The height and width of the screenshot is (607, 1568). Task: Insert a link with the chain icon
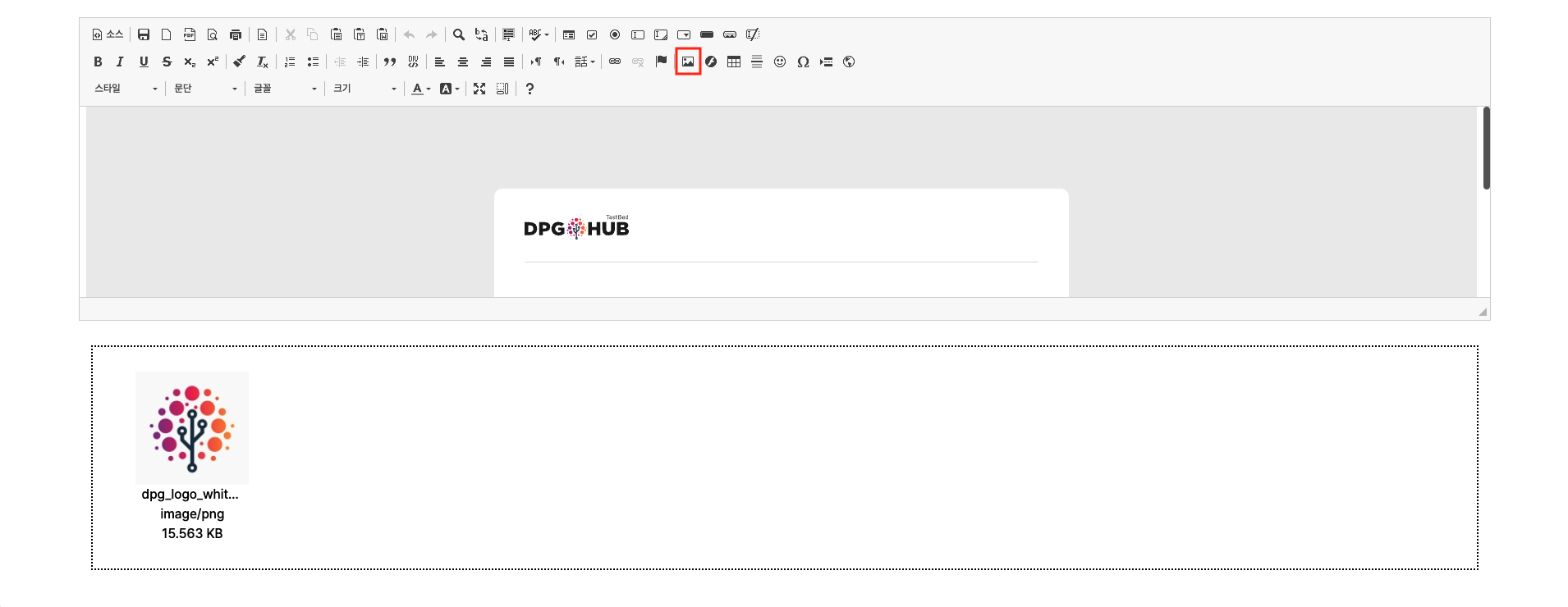pyautogui.click(x=615, y=62)
